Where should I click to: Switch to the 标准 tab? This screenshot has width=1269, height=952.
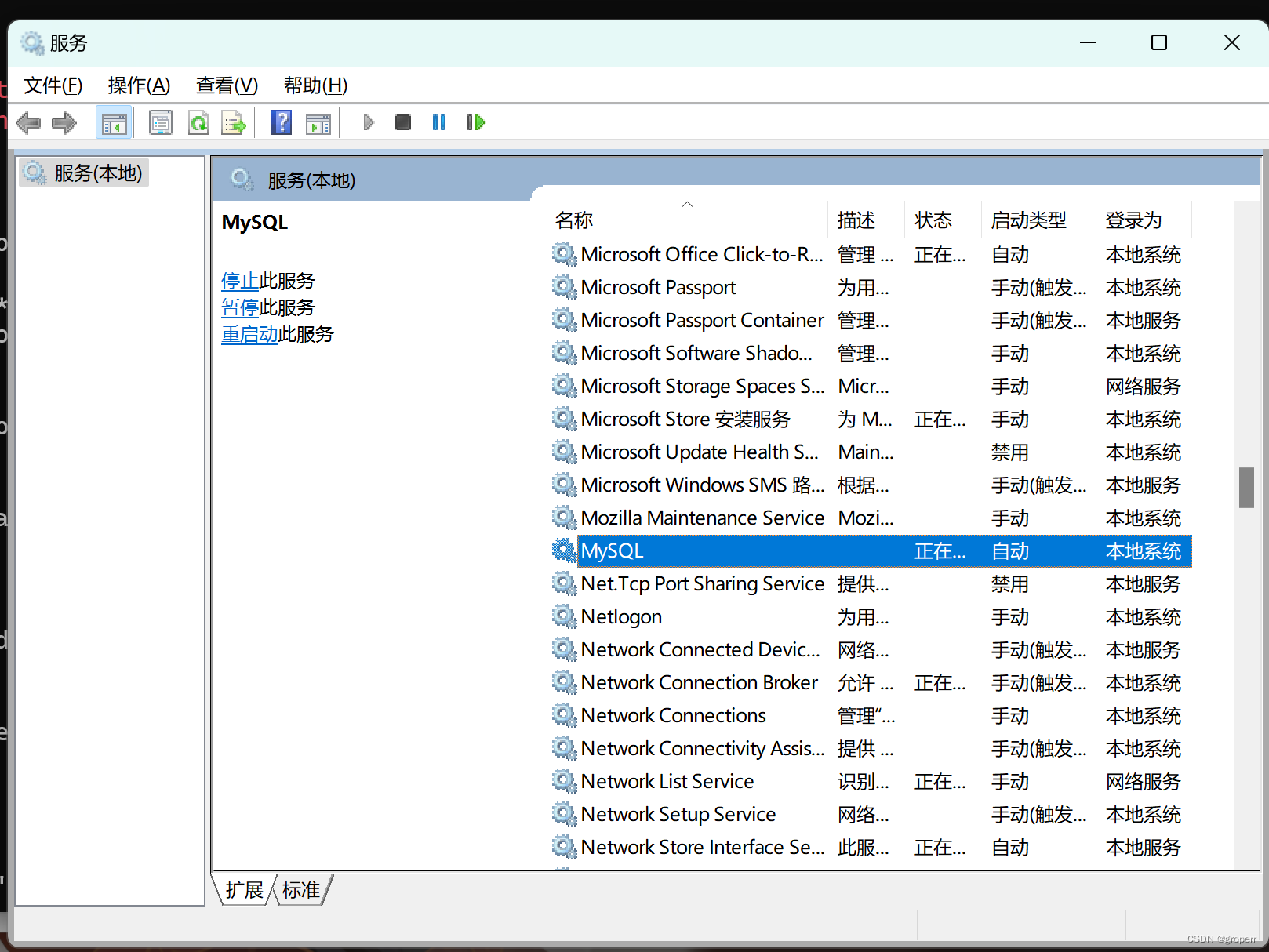click(x=301, y=890)
